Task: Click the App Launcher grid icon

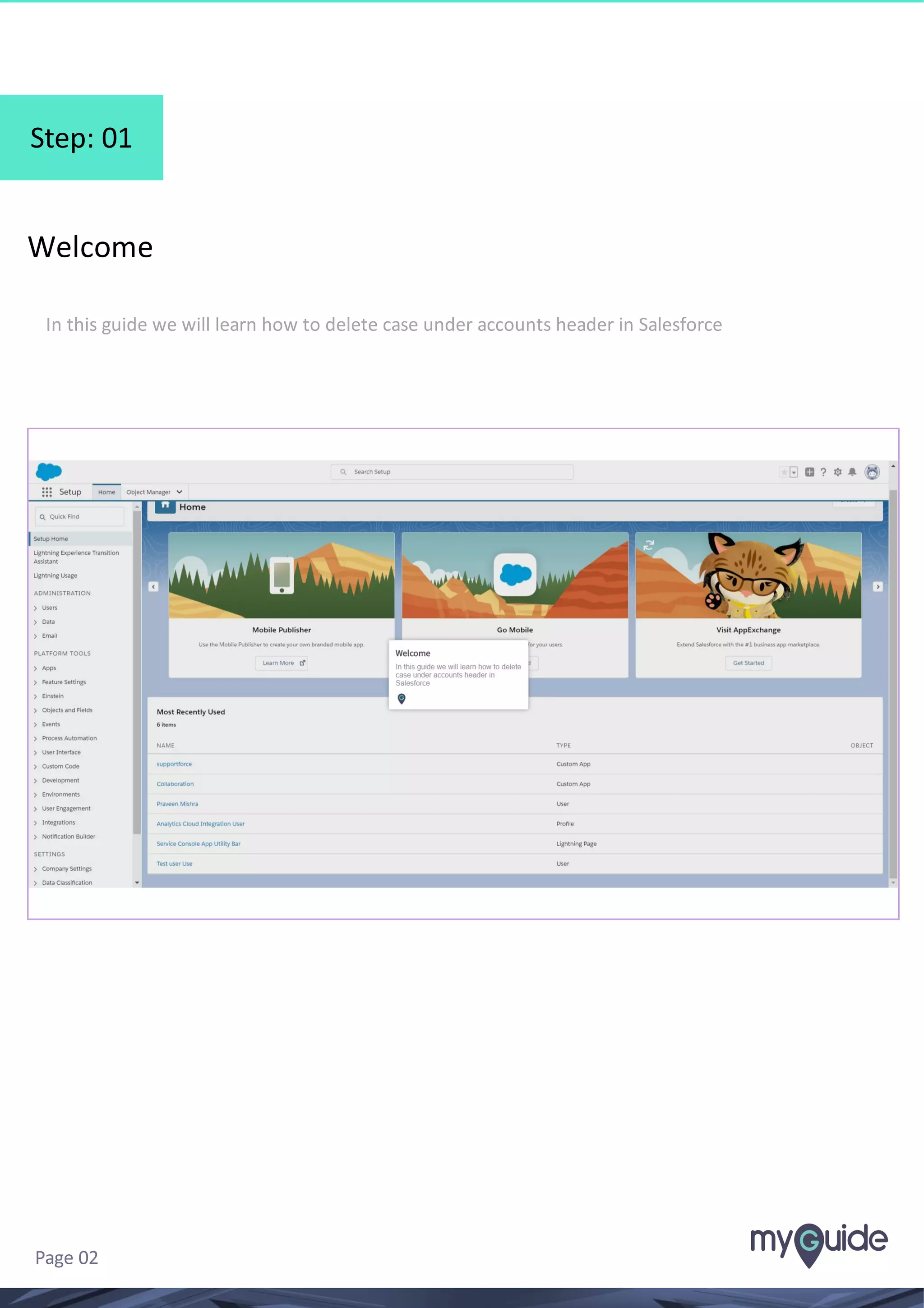Action: pos(46,492)
